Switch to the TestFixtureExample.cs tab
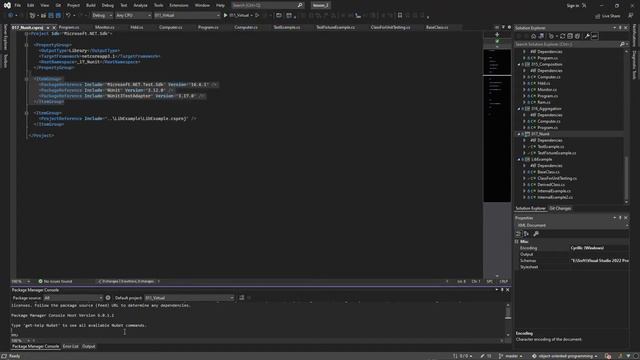Screen dimensions: 640x360 point(336,27)
